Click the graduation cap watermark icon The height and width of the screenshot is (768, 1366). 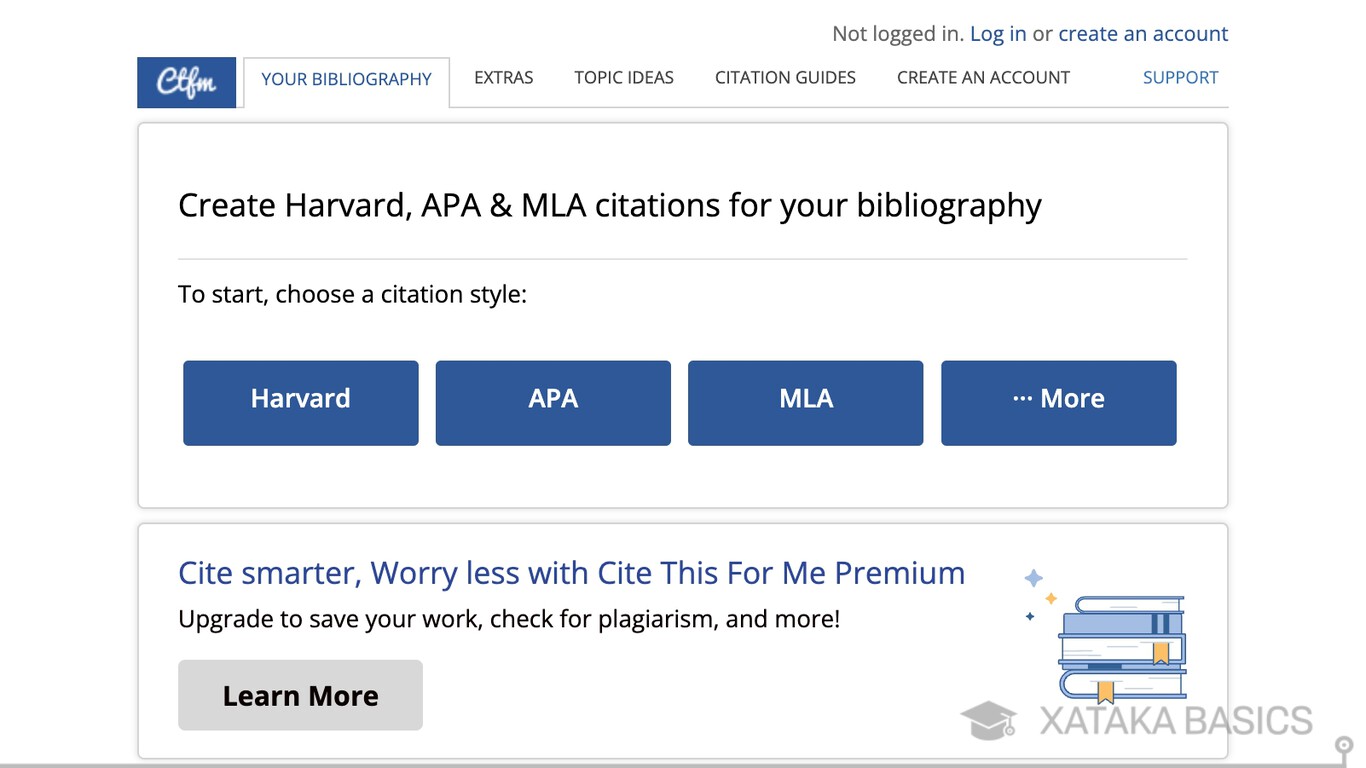(x=989, y=720)
